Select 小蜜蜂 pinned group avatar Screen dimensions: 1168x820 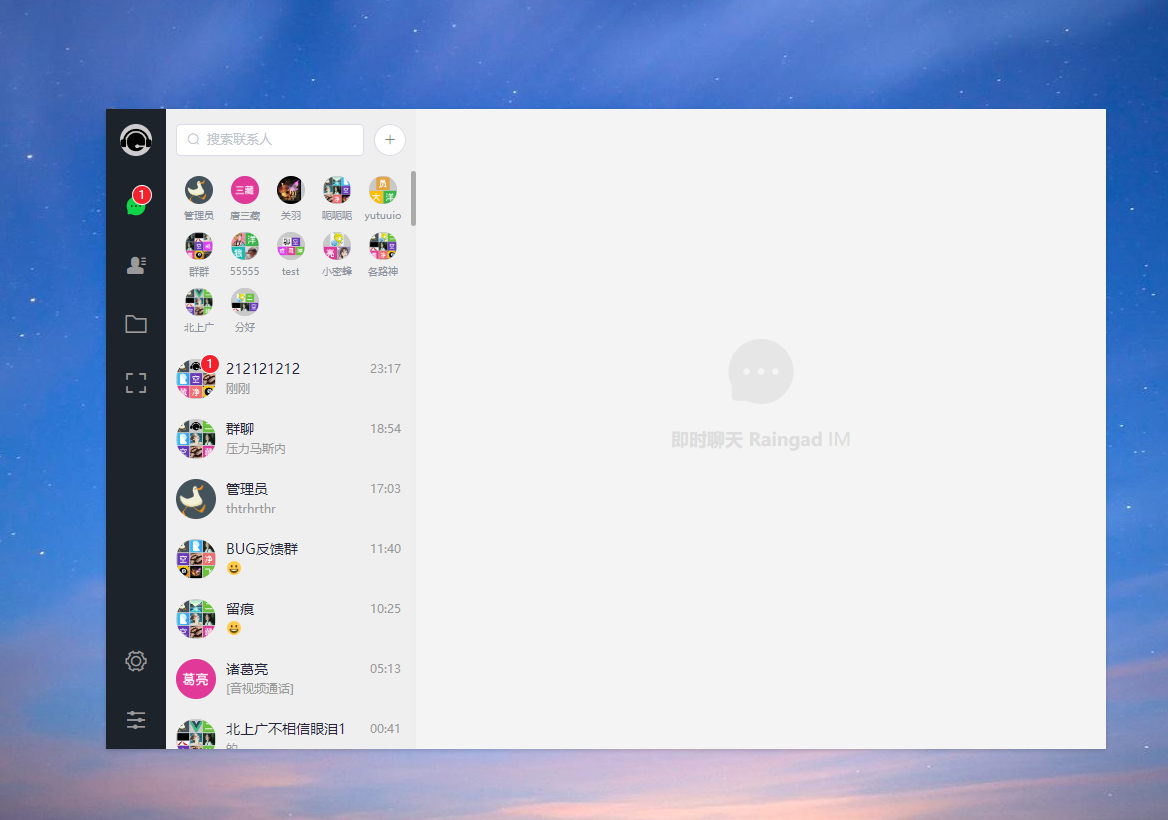pyautogui.click(x=337, y=247)
